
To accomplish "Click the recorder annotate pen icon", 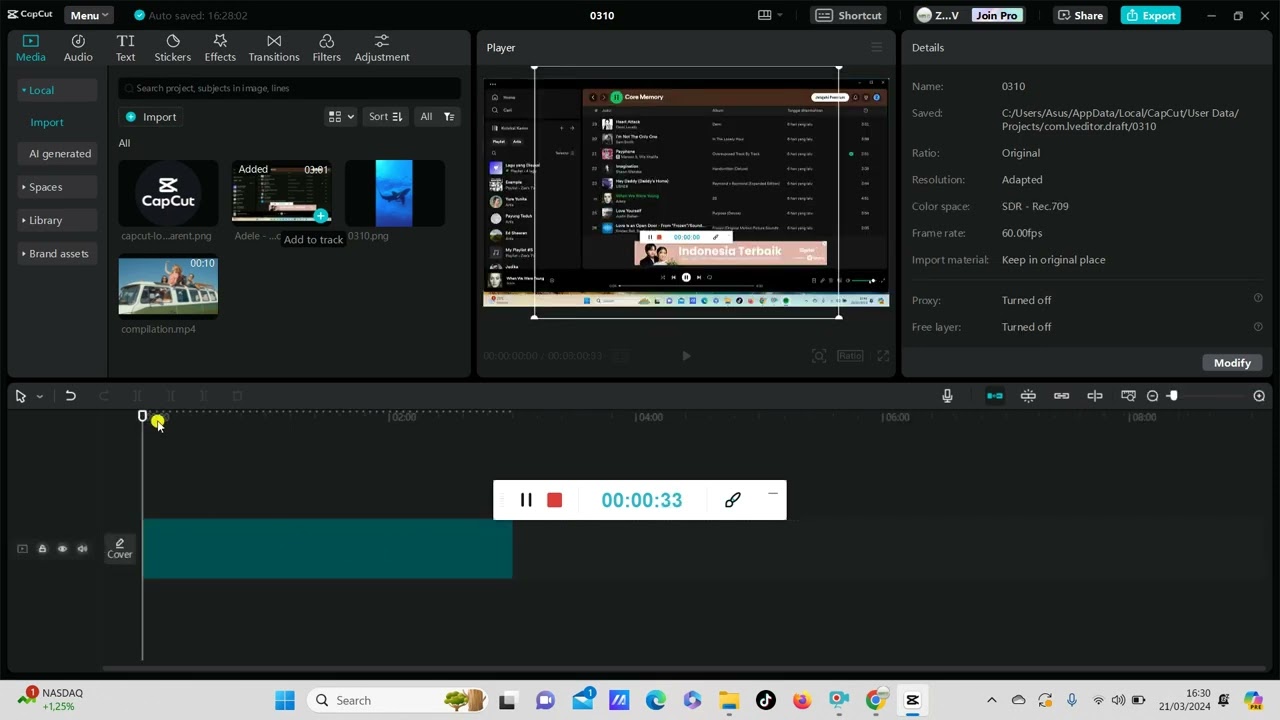I will pyautogui.click(x=732, y=500).
